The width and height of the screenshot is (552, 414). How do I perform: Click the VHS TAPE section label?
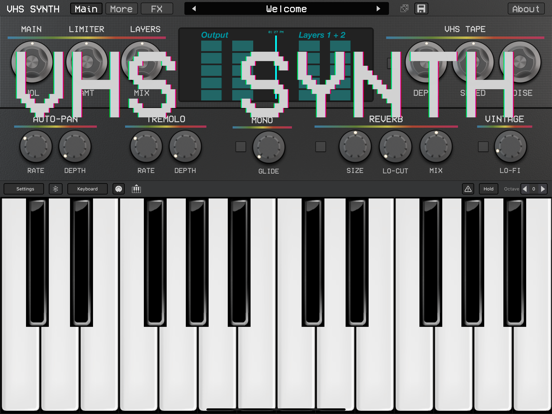point(465,29)
